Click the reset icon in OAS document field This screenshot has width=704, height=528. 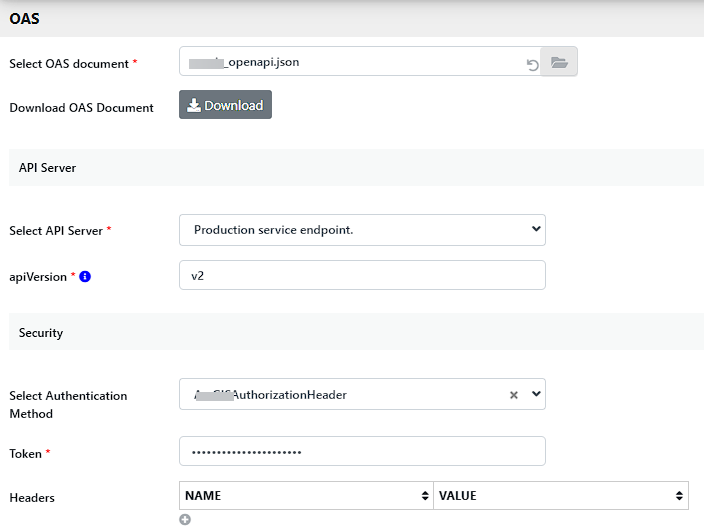point(533,65)
